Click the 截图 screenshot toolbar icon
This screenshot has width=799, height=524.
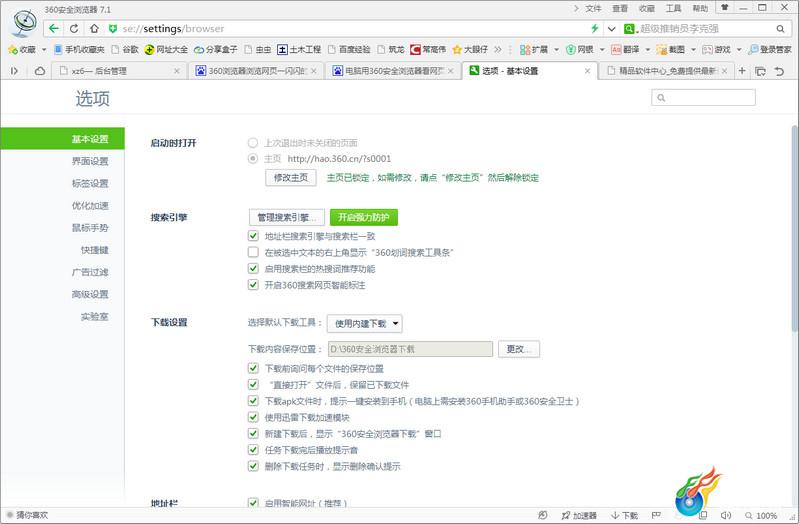pyautogui.click(x=671, y=49)
